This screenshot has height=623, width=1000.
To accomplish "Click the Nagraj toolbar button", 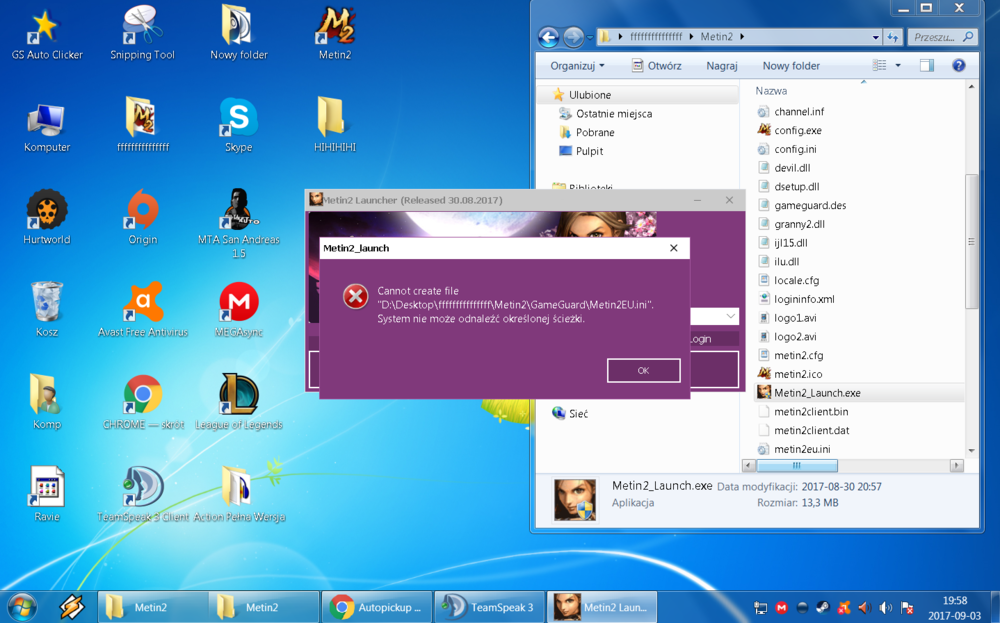I will [722, 66].
